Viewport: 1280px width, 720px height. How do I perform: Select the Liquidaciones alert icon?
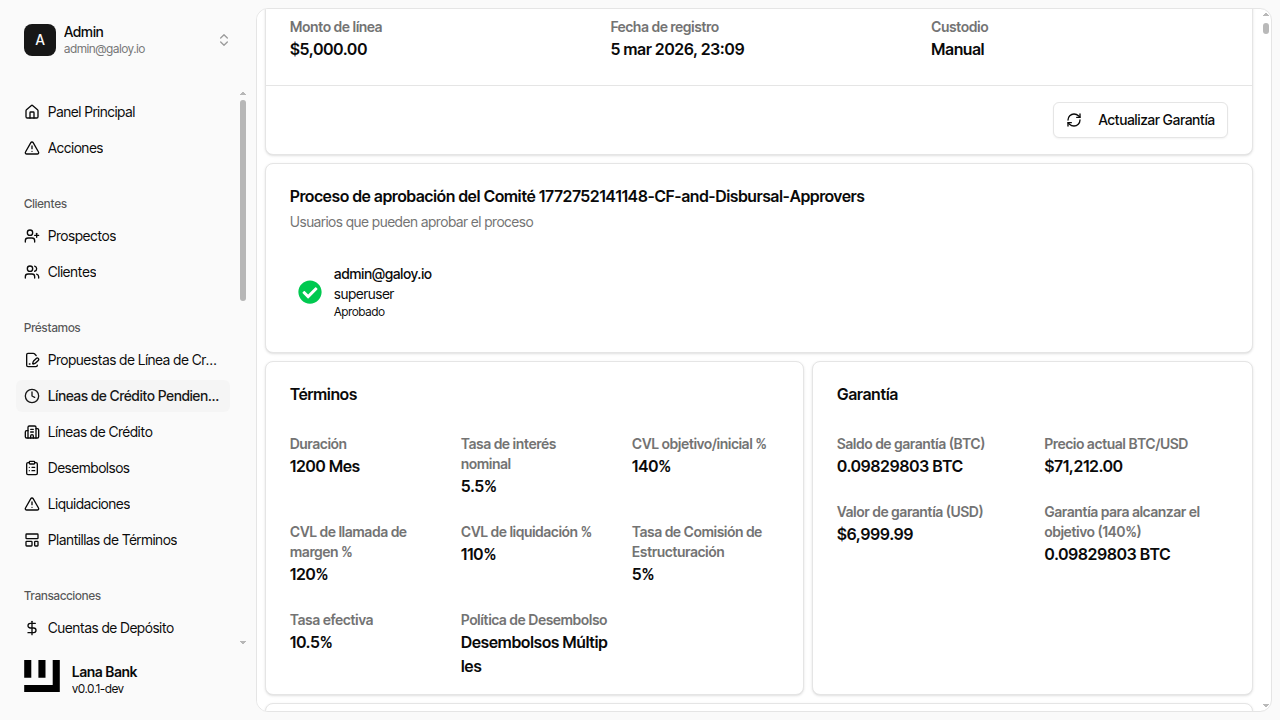click(x=32, y=504)
